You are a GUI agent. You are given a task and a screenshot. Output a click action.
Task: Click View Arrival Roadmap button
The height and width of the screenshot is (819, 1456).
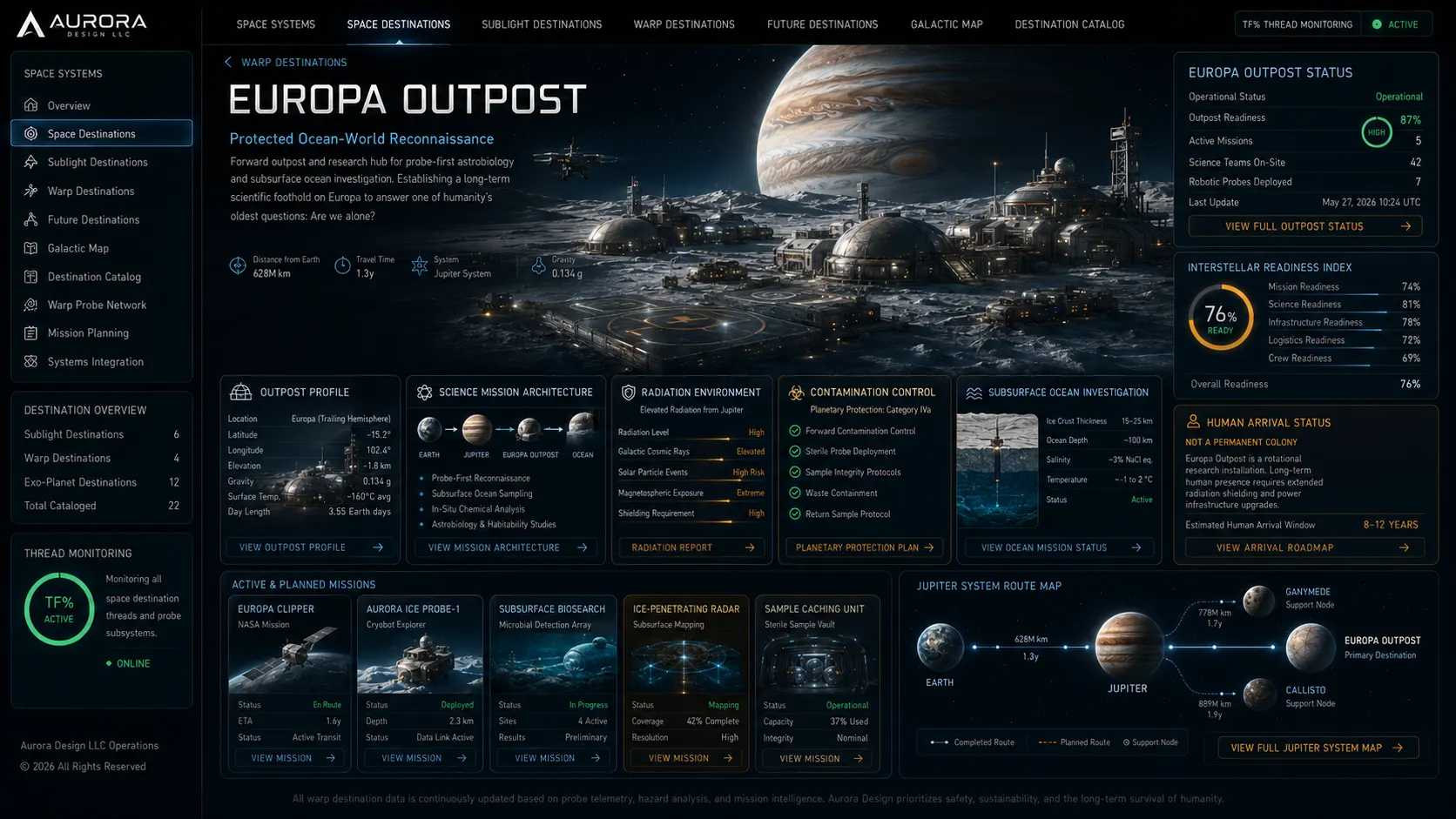1304,547
